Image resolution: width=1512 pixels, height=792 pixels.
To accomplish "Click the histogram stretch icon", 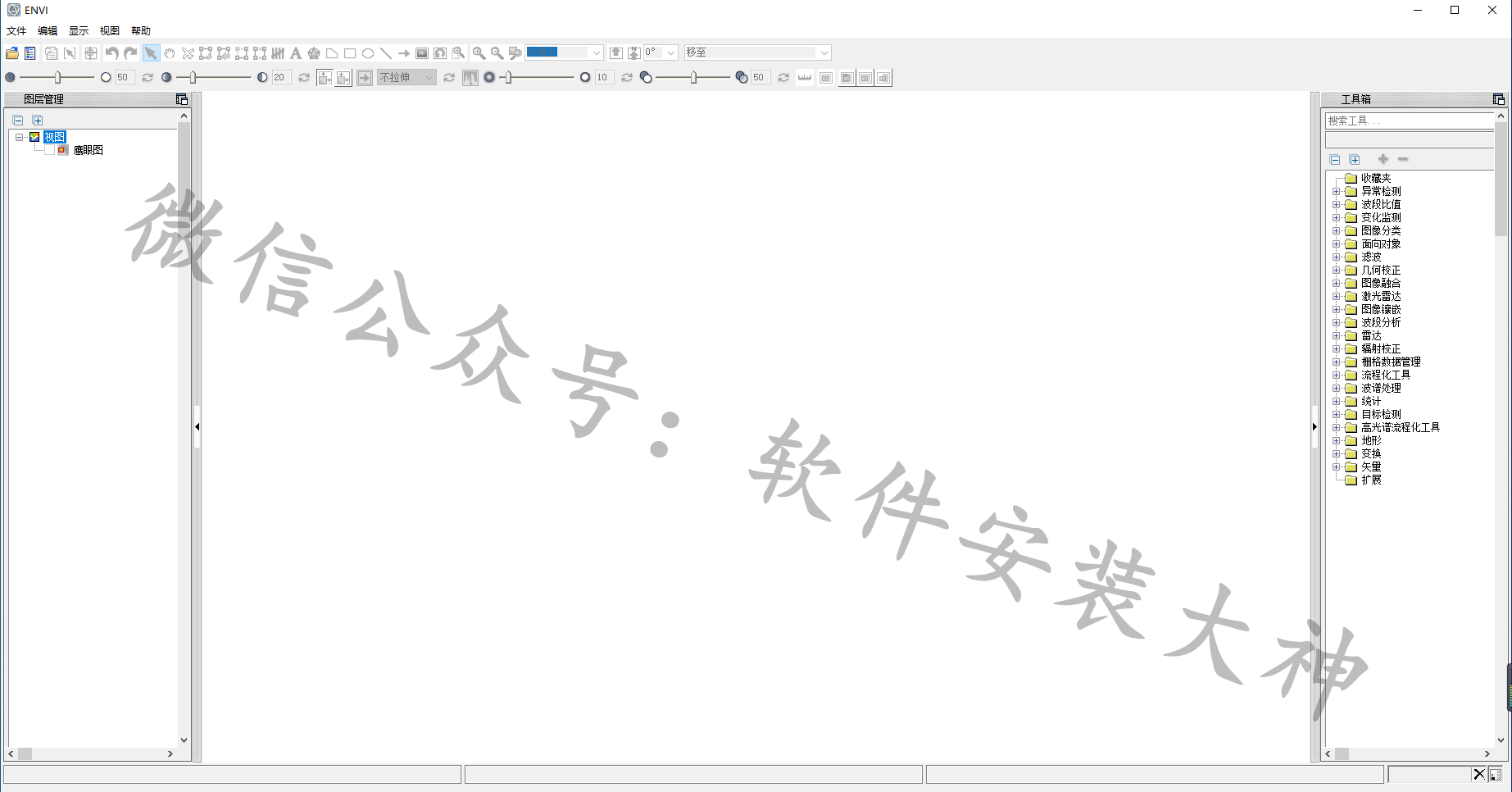I will [x=470, y=78].
